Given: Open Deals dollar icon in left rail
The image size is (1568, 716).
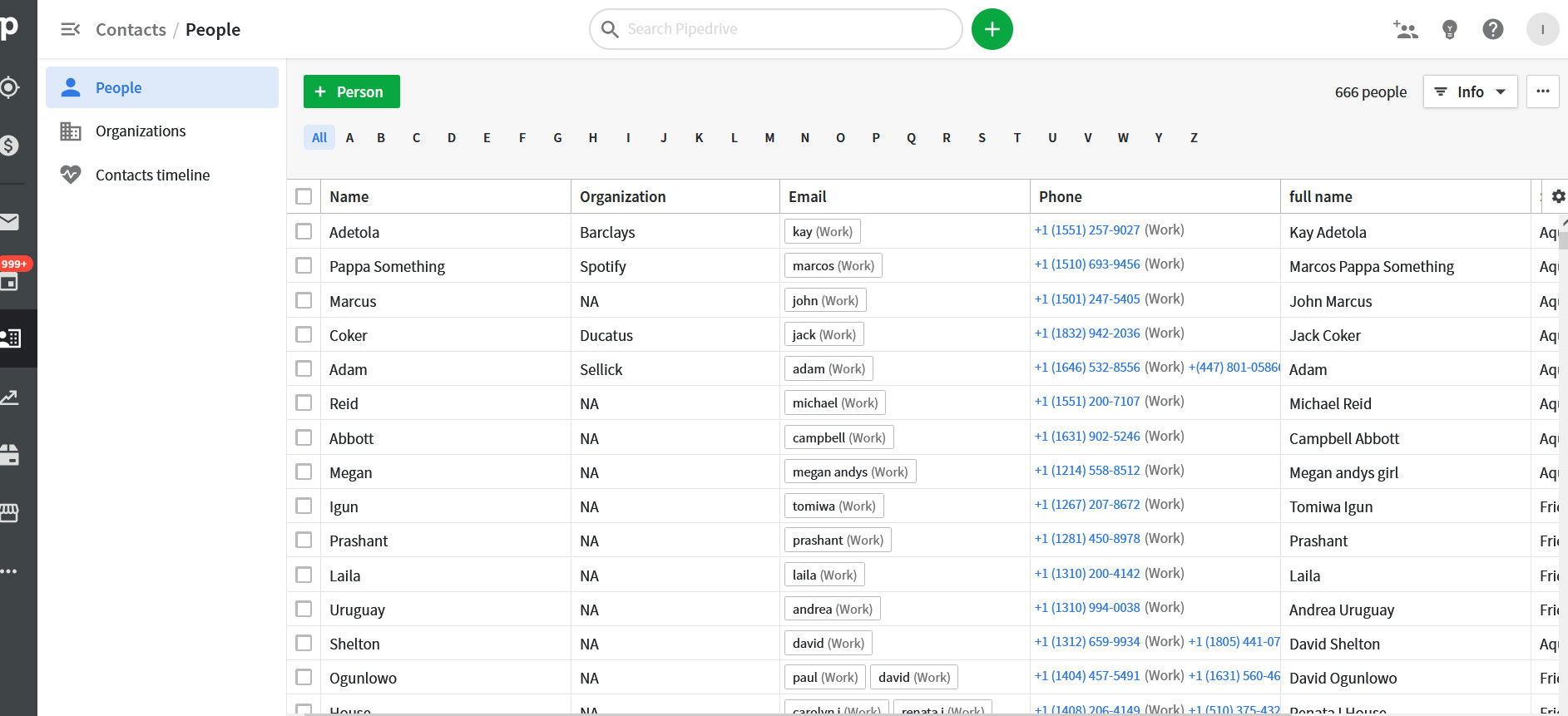Looking at the screenshot, I should pos(9,146).
